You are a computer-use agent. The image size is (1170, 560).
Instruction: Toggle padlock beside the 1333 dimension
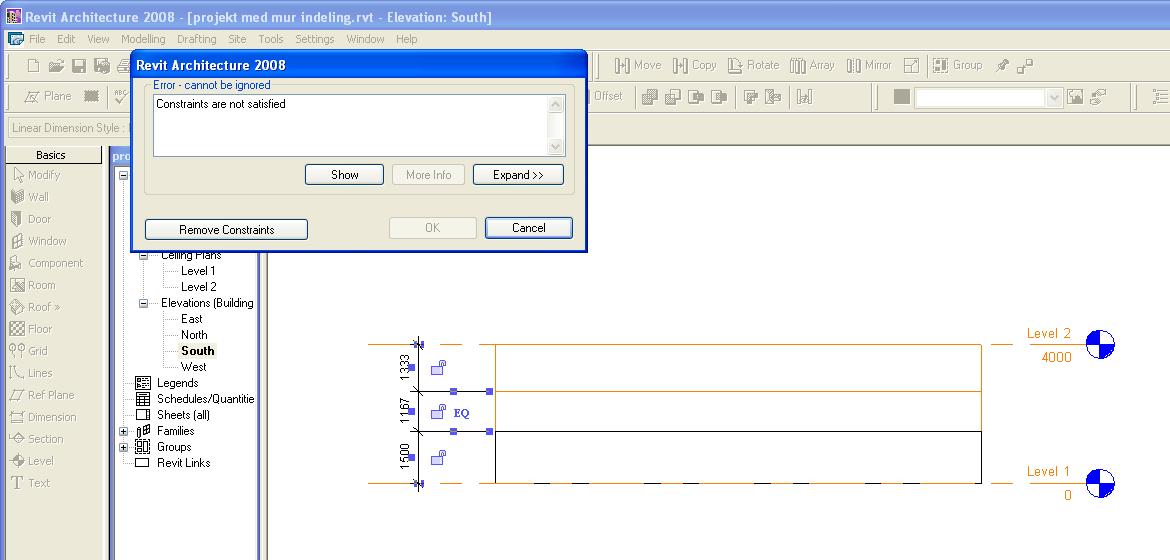pos(439,367)
